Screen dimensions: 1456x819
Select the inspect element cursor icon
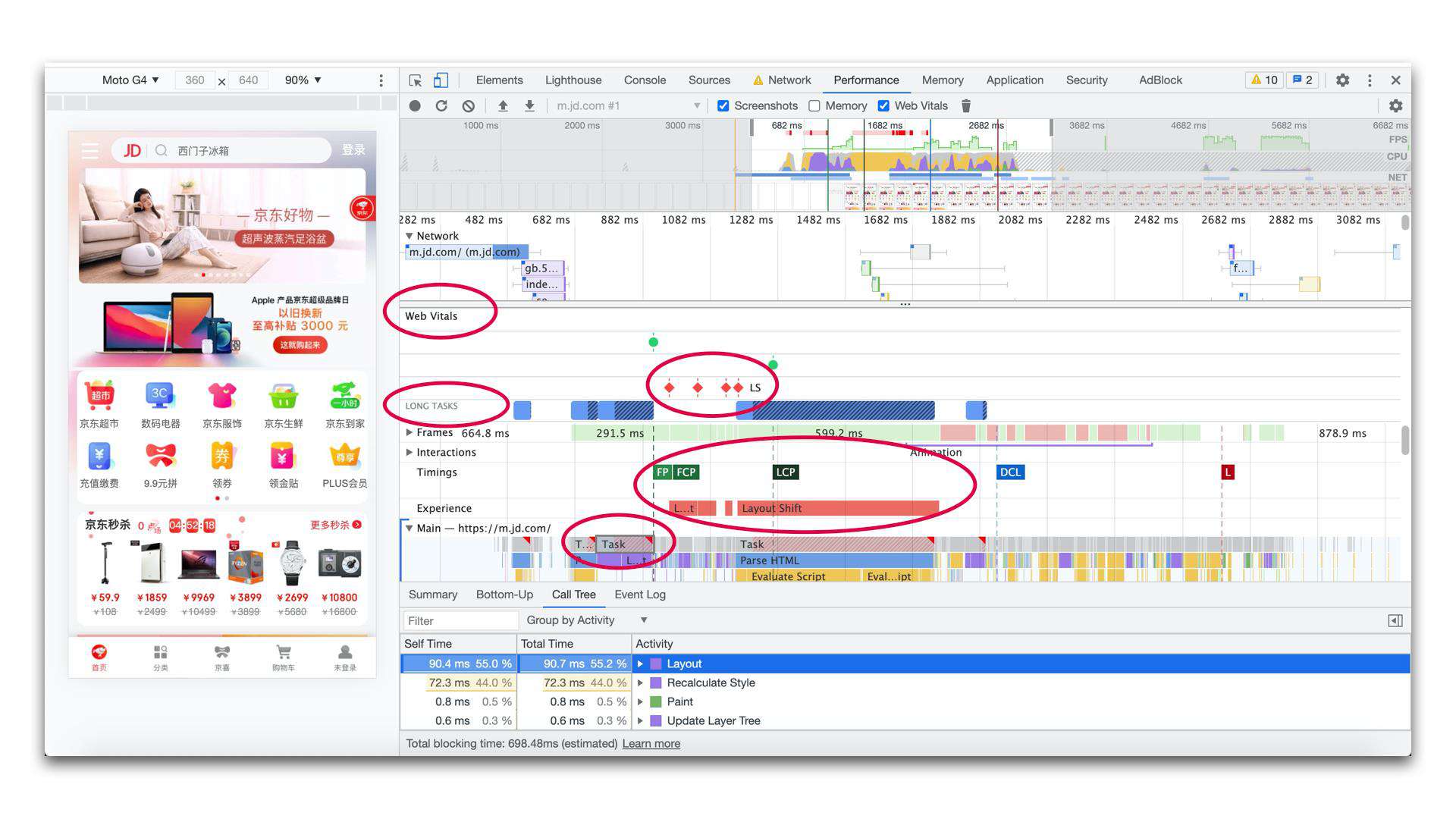[415, 80]
